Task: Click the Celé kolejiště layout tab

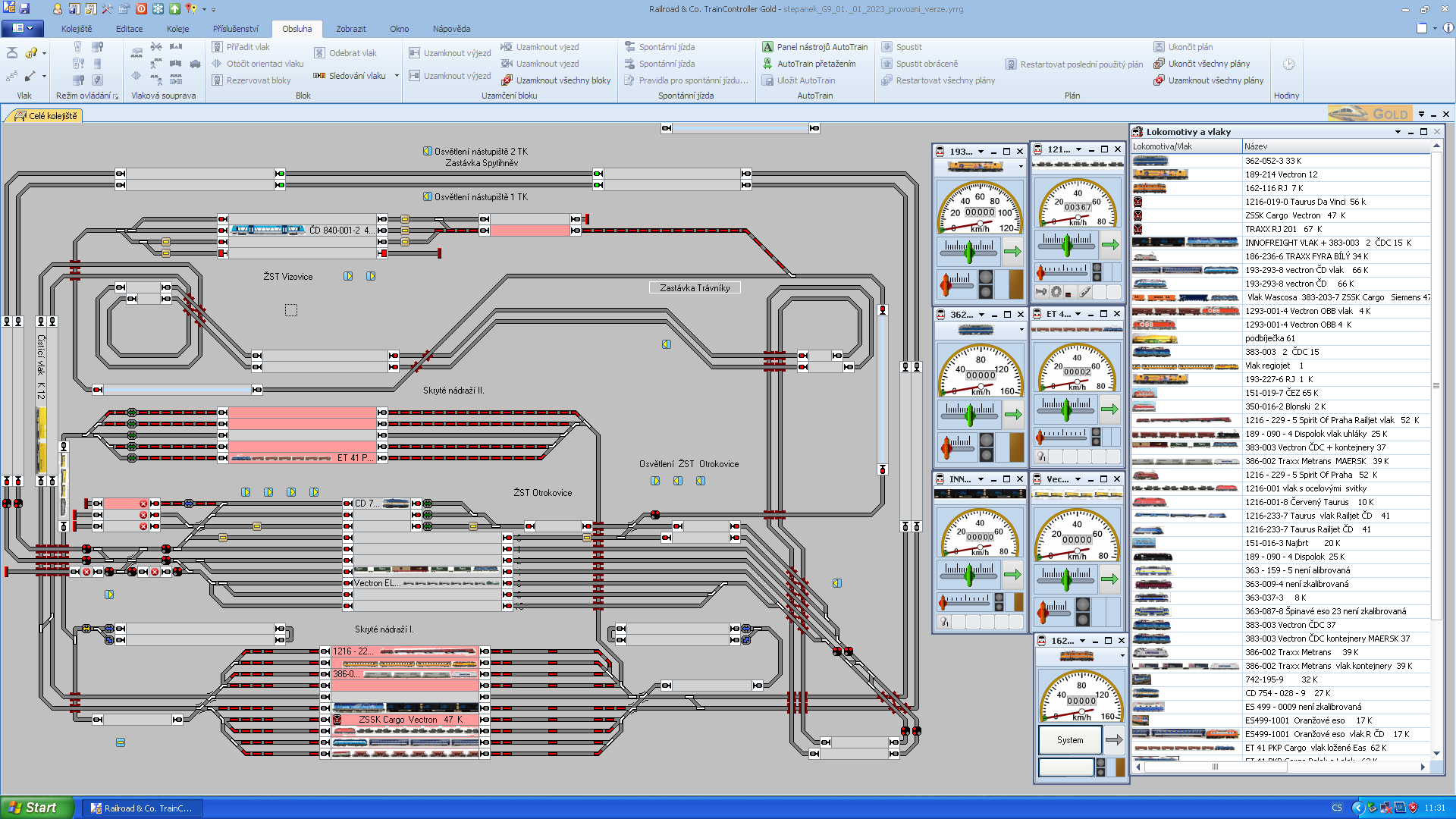Action: pyautogui.click(x=45, y=116)
